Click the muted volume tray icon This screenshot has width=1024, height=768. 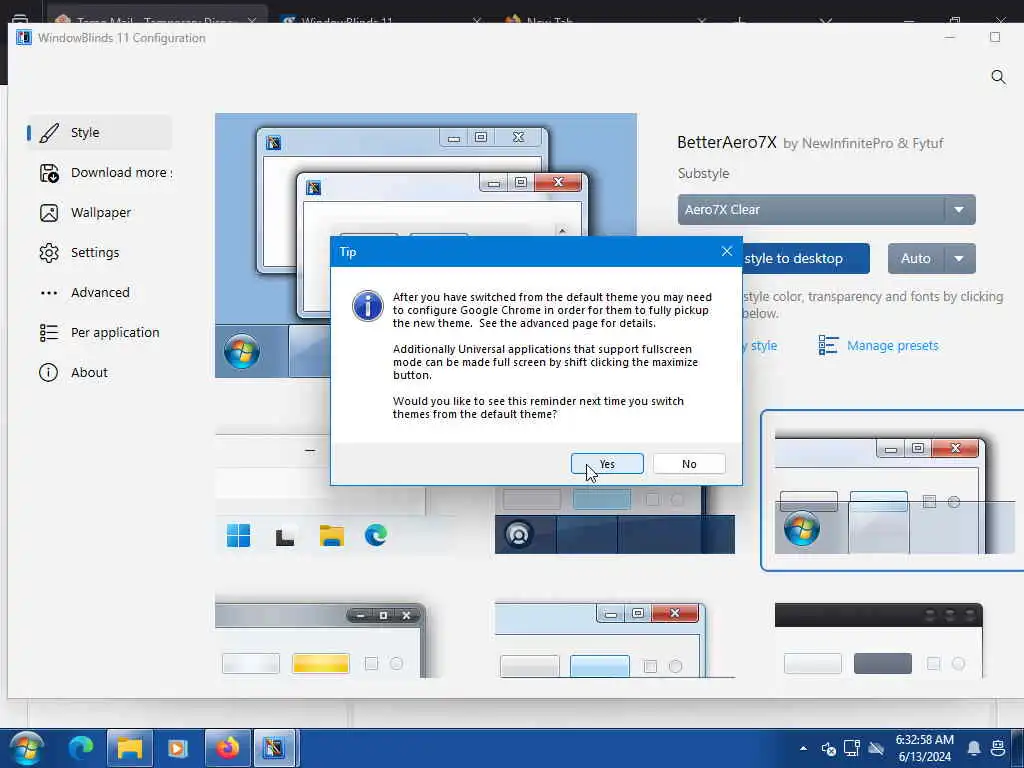tap(828, 748)
